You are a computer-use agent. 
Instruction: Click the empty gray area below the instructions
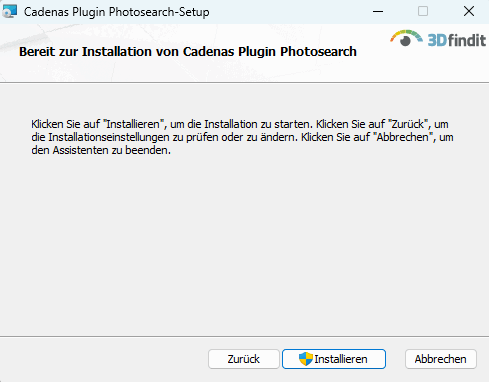coord(244,243)
